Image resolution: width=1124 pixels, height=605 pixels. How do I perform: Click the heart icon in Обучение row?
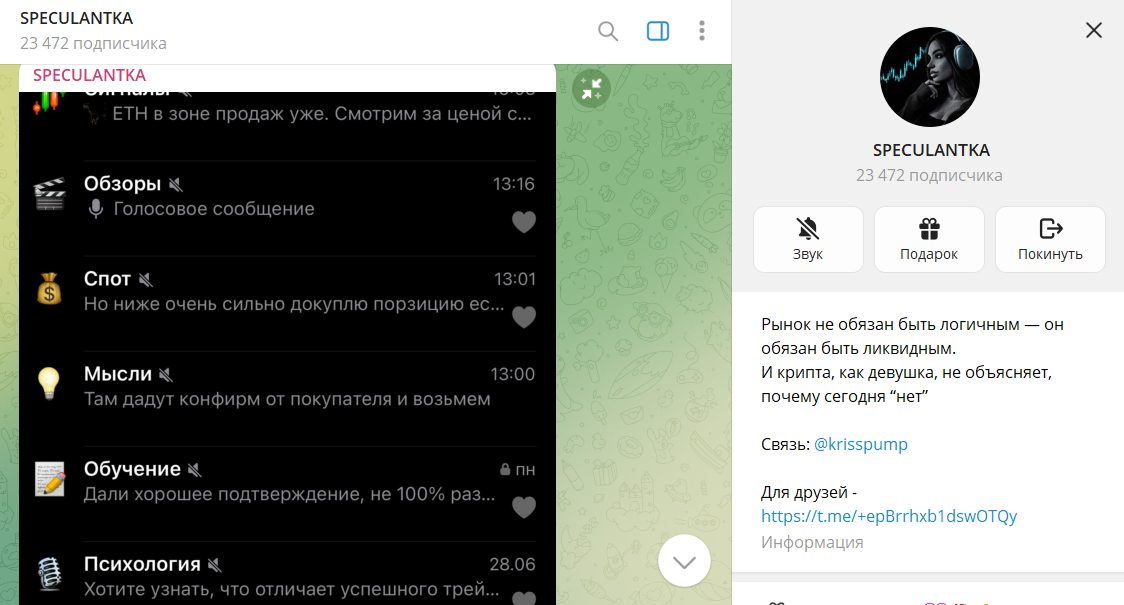524,508
